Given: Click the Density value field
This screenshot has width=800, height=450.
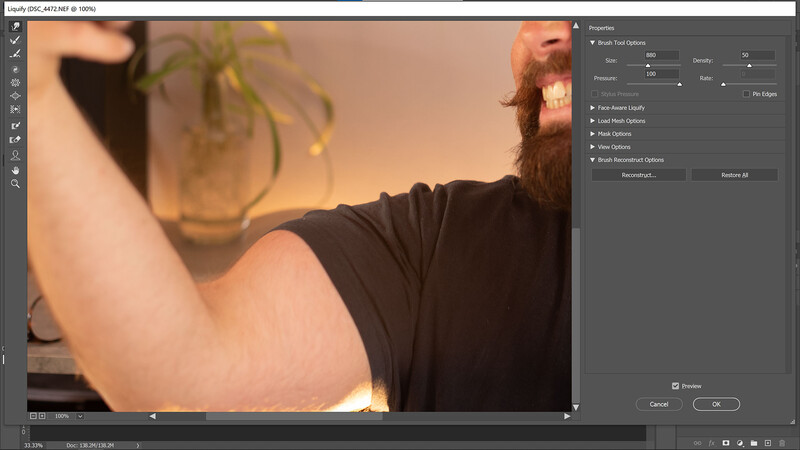Looking at the screenshot, I should click(x=757, y=55).
